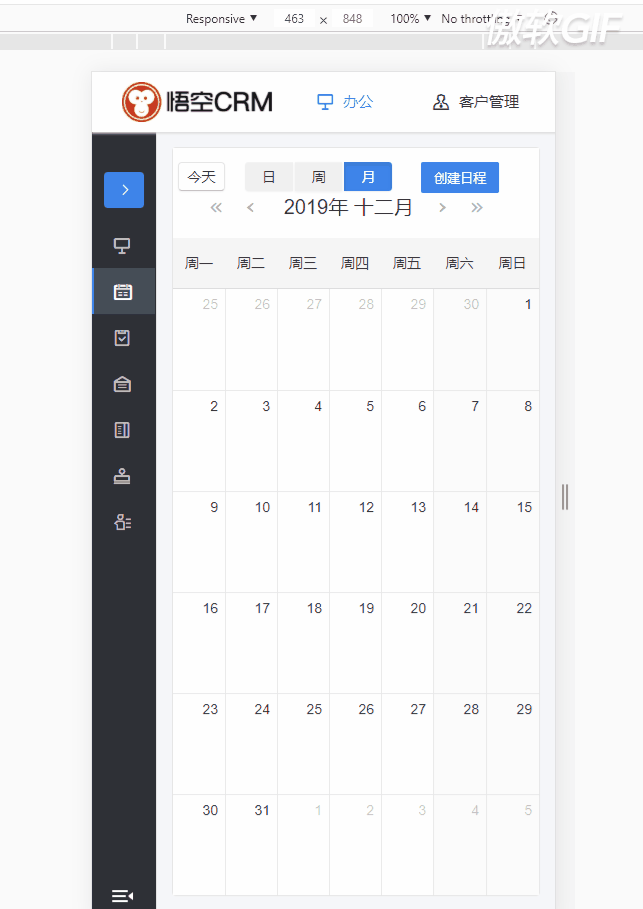Select December 31 cell in calendar
The image size is (643, 909).
coord(251,845)
